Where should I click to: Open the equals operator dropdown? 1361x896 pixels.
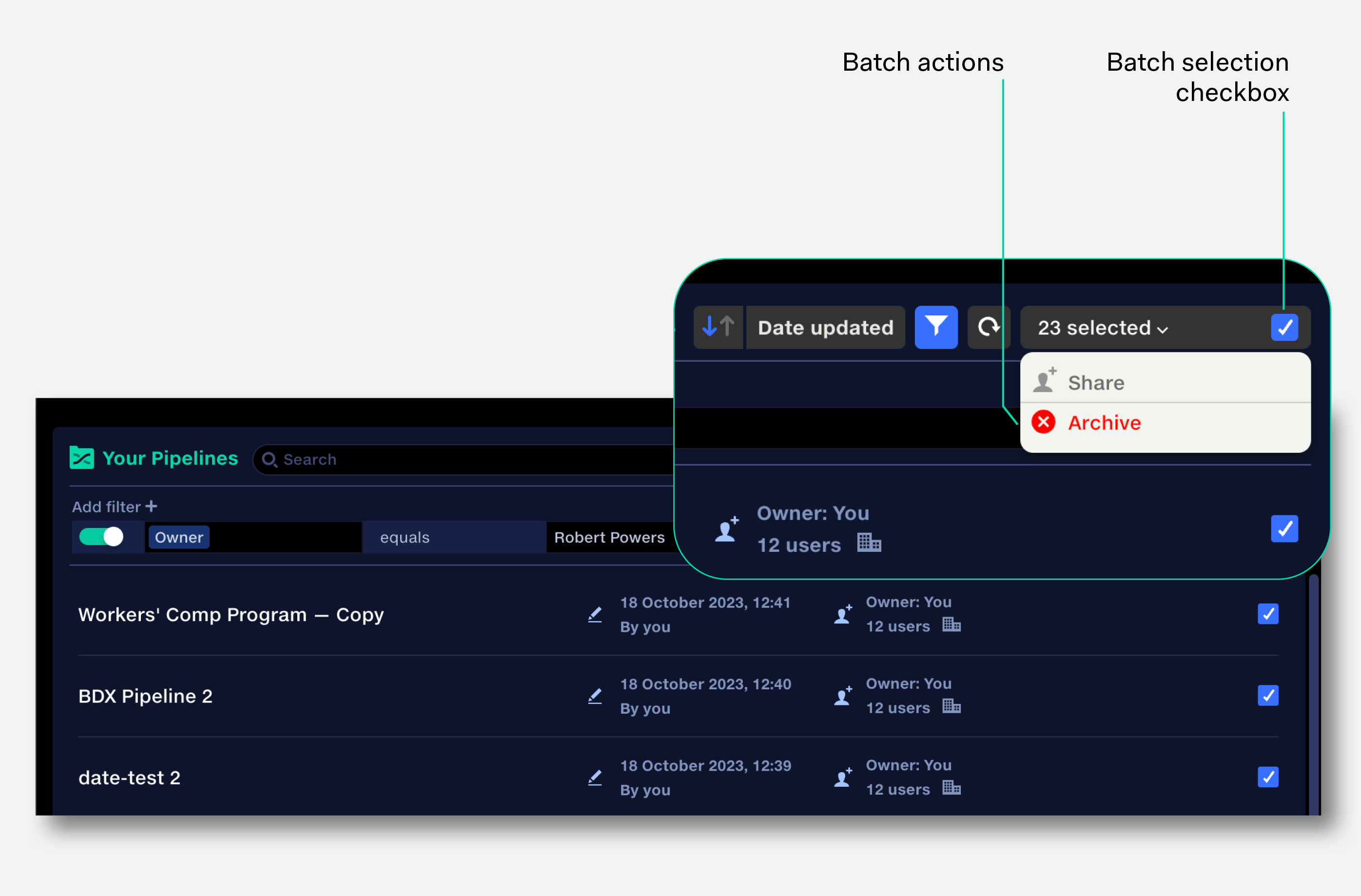(x=454, y=537)
